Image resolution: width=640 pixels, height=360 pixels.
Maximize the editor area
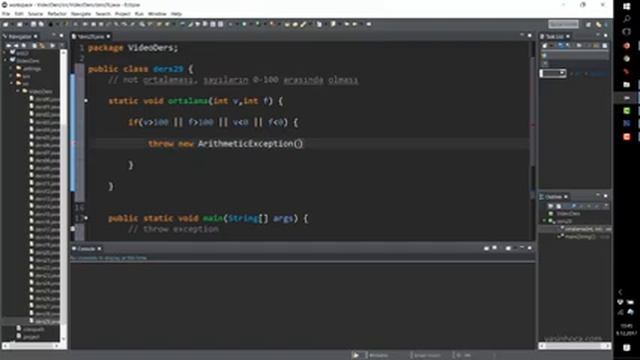tap(530, 36)
